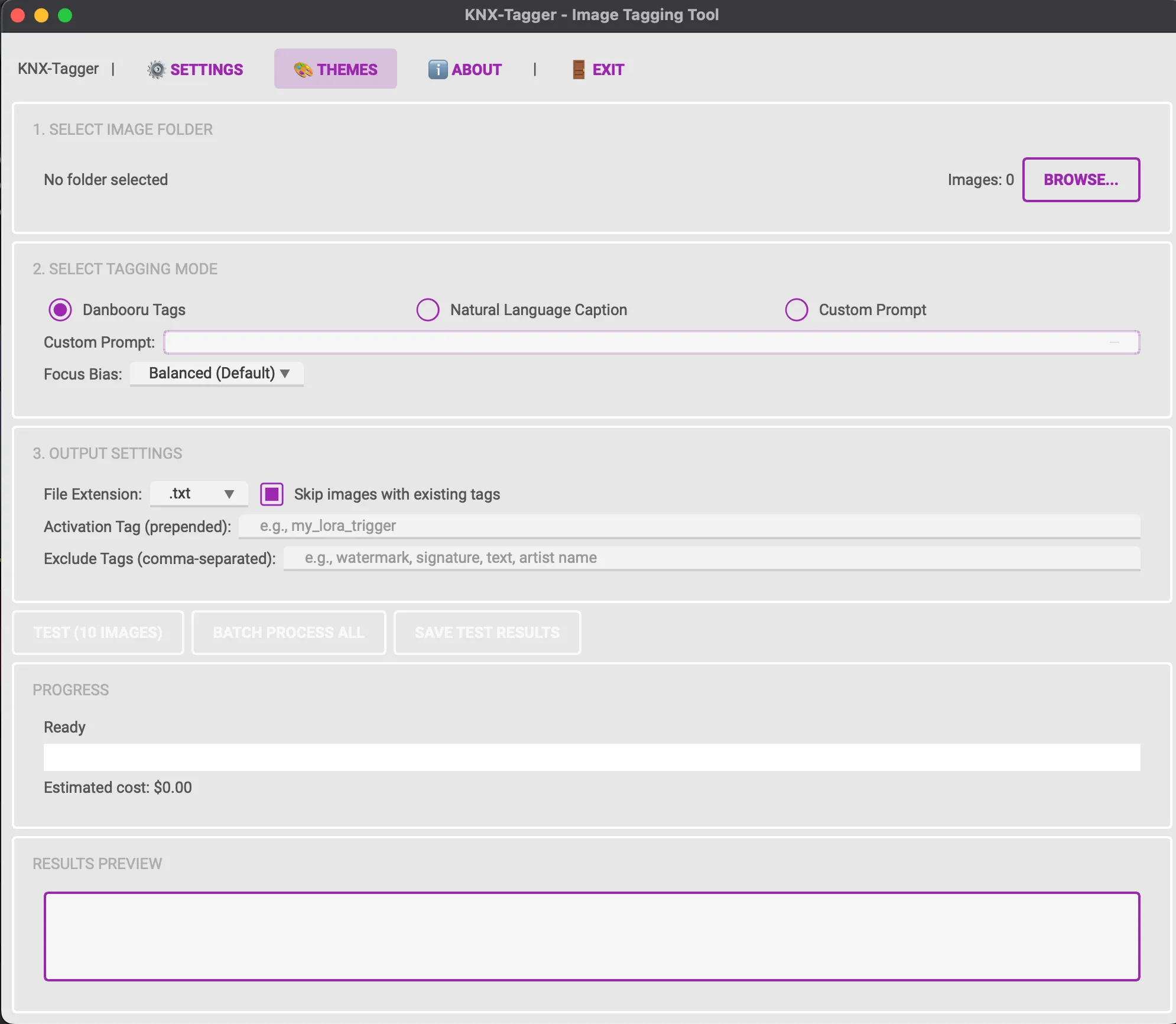Click the Themes palette icon

pos(303,70)
